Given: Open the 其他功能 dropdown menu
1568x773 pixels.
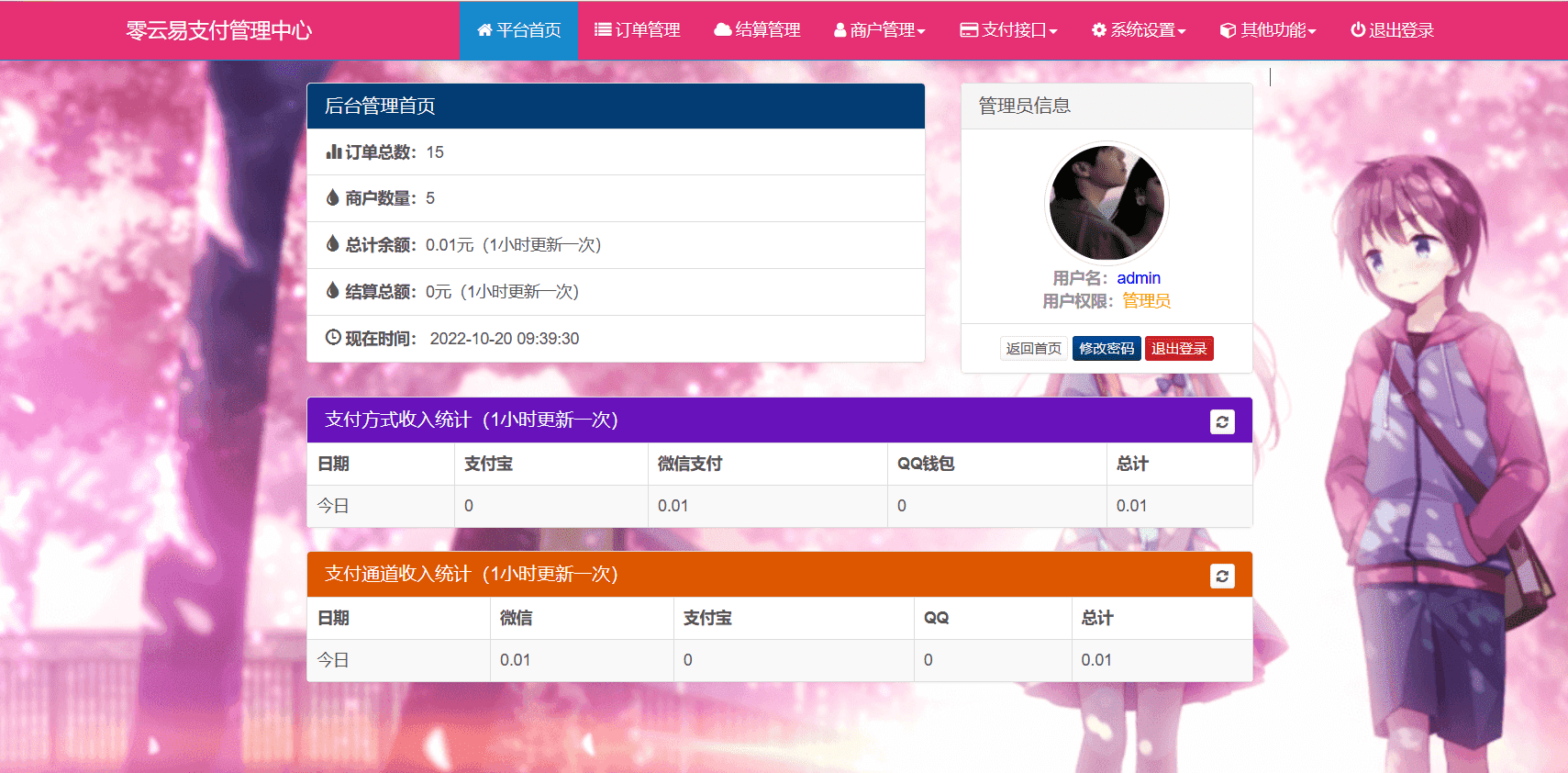Looking at the screenshot, I should [x=1268, y=30].
